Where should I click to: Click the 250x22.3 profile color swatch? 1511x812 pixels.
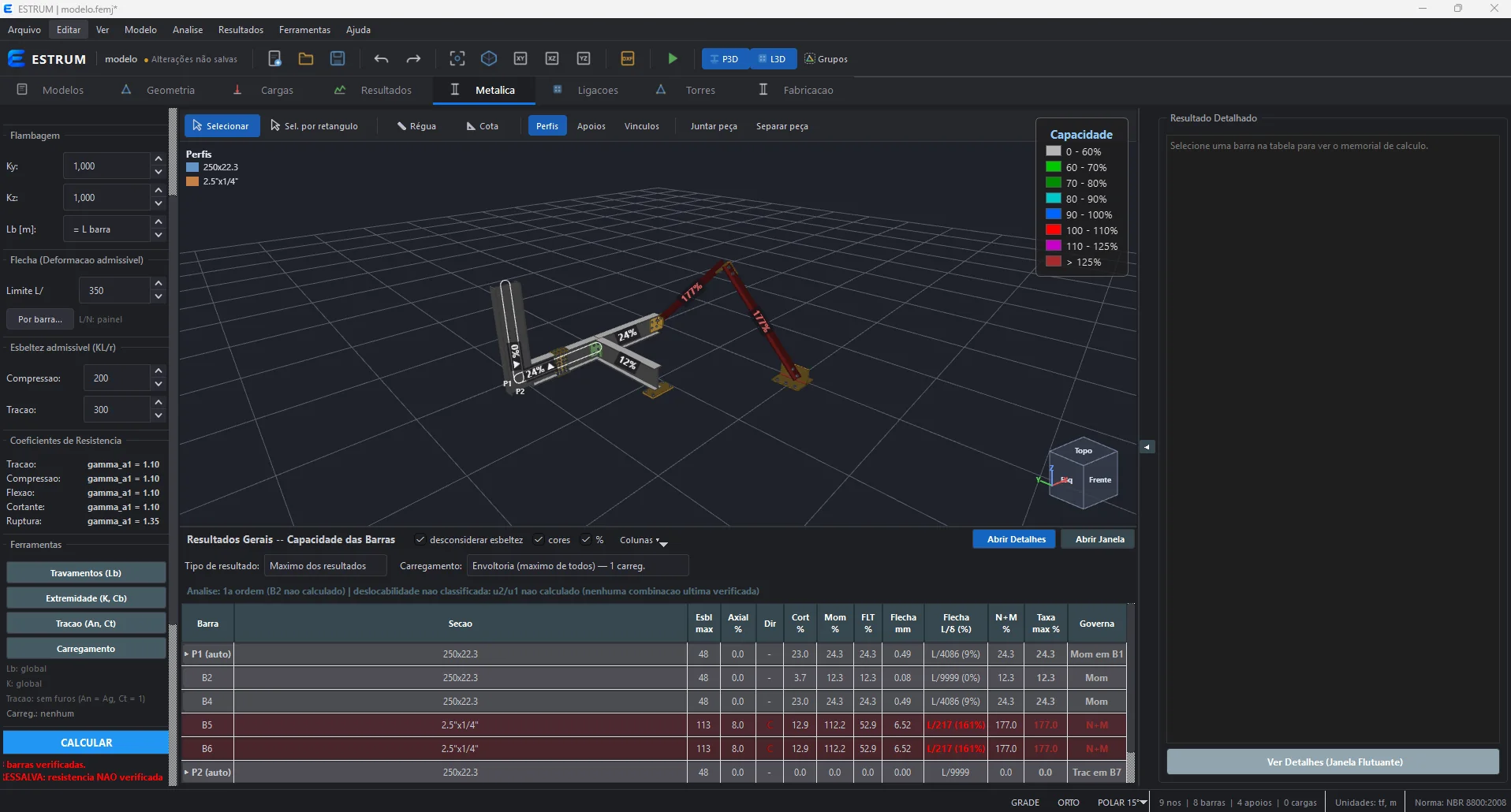point(192,167)
